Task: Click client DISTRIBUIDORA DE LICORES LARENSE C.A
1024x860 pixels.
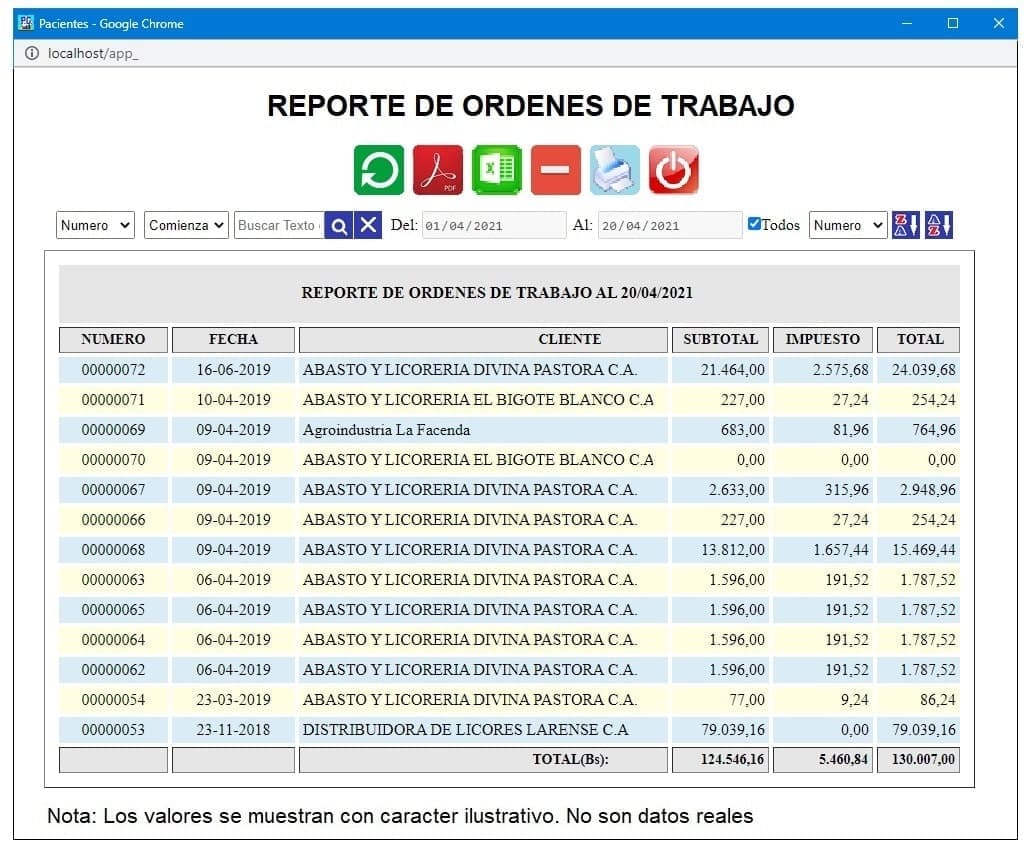Action: pos(465,730)
